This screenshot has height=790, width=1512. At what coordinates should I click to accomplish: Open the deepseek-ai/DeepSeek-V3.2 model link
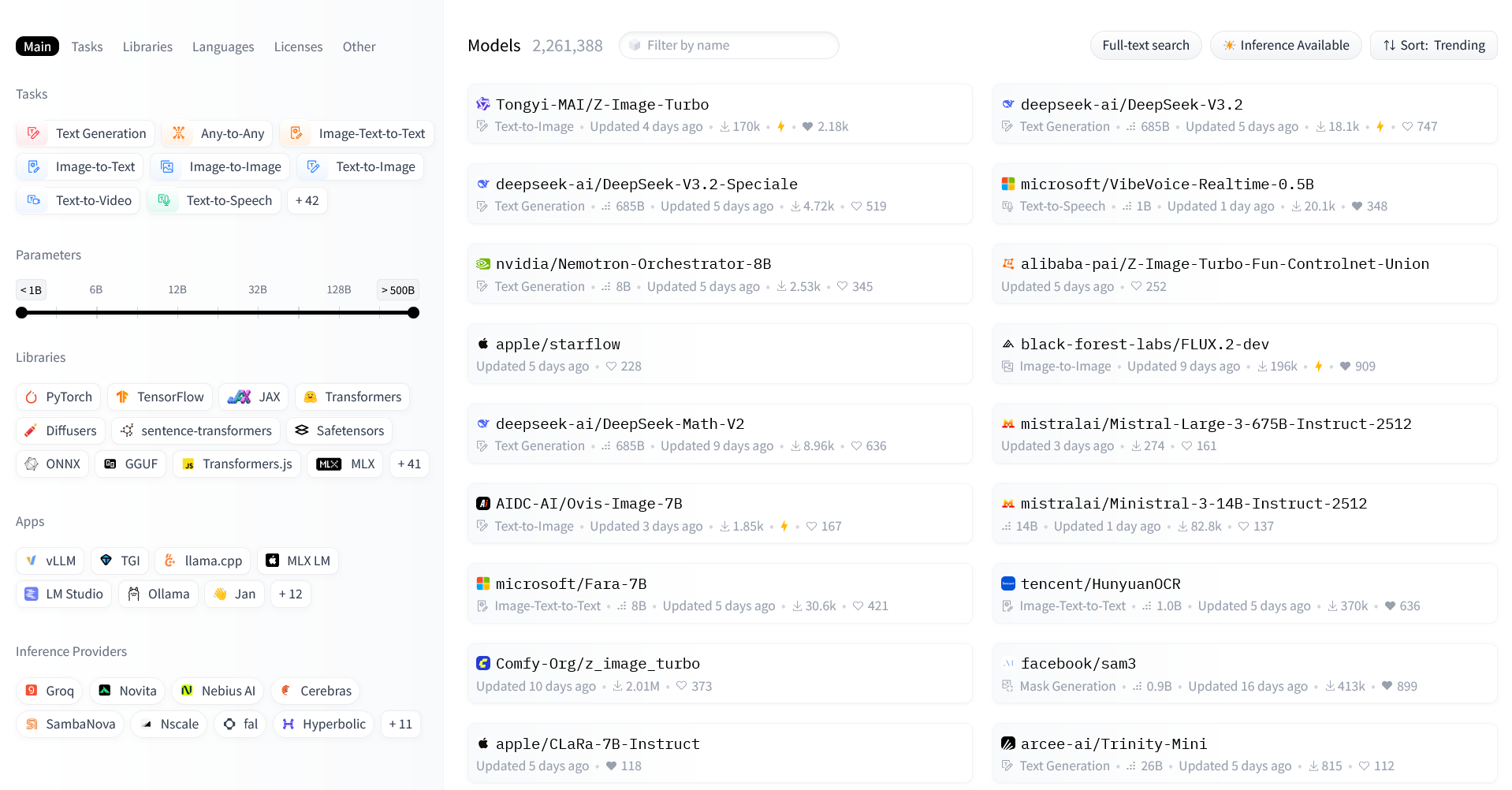(1131, 105)
